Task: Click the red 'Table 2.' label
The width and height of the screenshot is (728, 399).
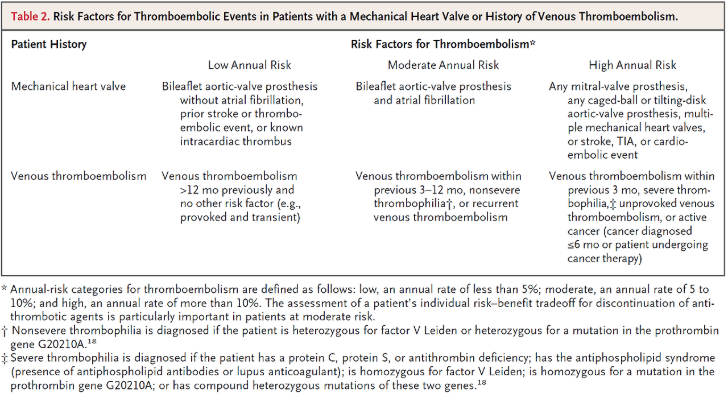Action: pyautogui.click(x=30, y=17)
